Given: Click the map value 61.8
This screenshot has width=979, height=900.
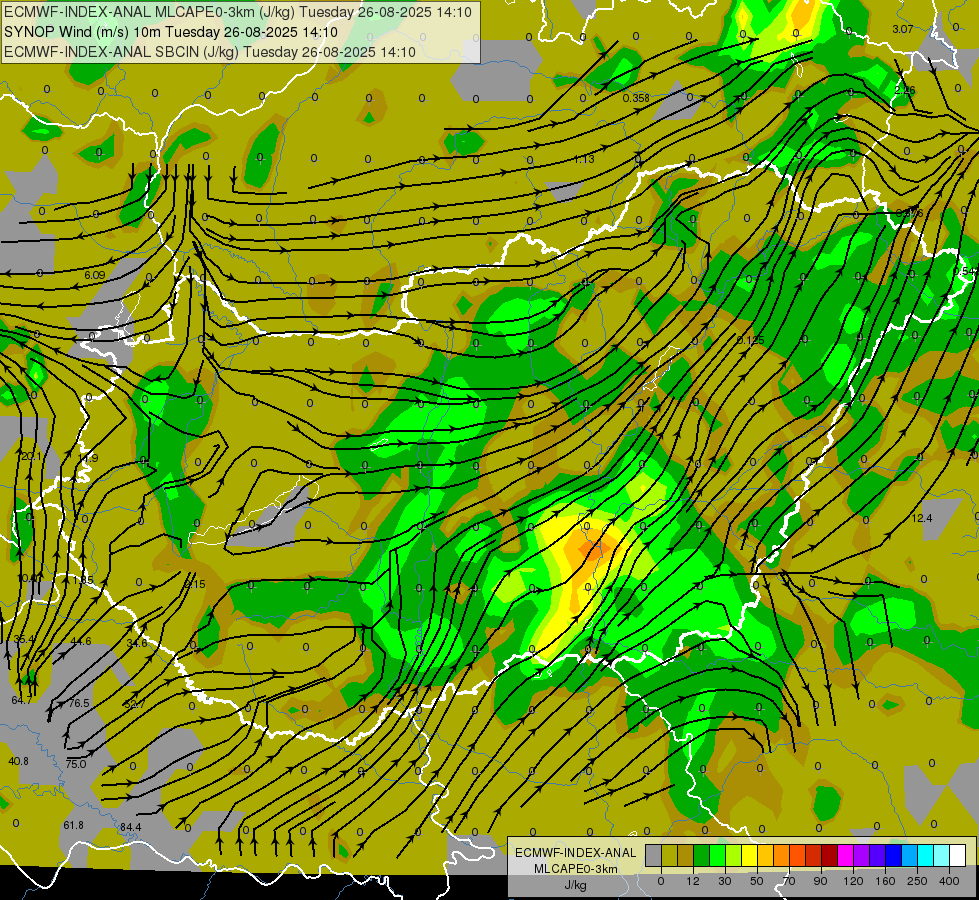Looking at the screenshot, I should (x=73, y=825).
